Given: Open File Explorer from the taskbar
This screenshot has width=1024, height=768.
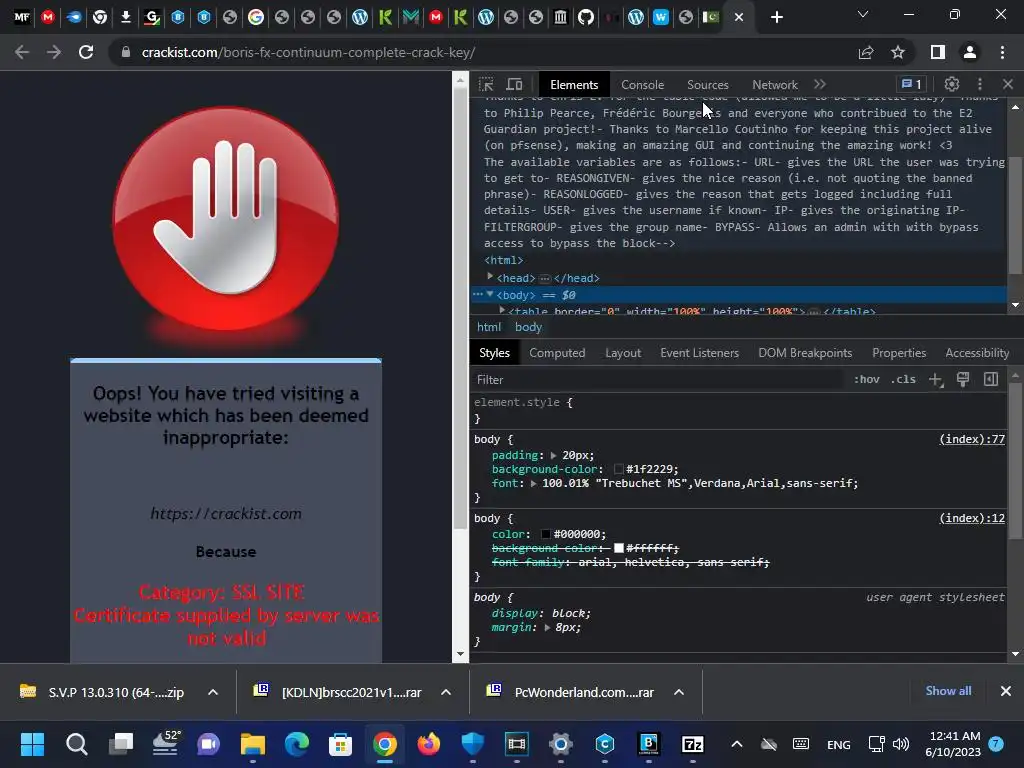Looking at the screenshot, I should [253, 744].
